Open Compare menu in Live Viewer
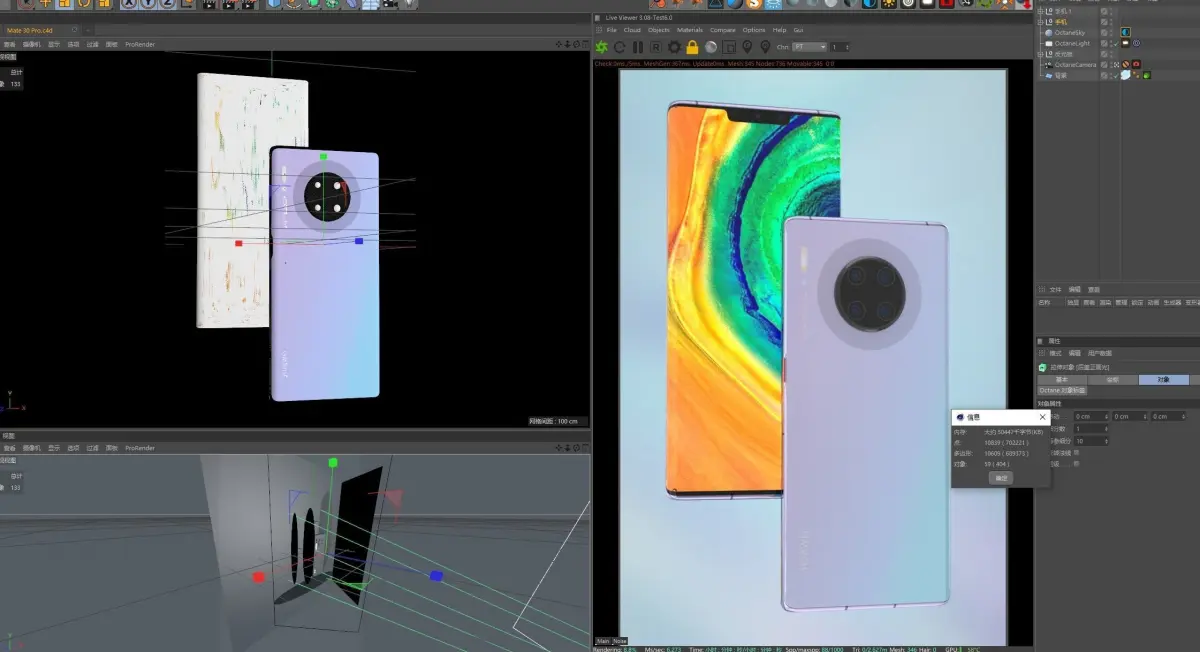 point(723,30)
